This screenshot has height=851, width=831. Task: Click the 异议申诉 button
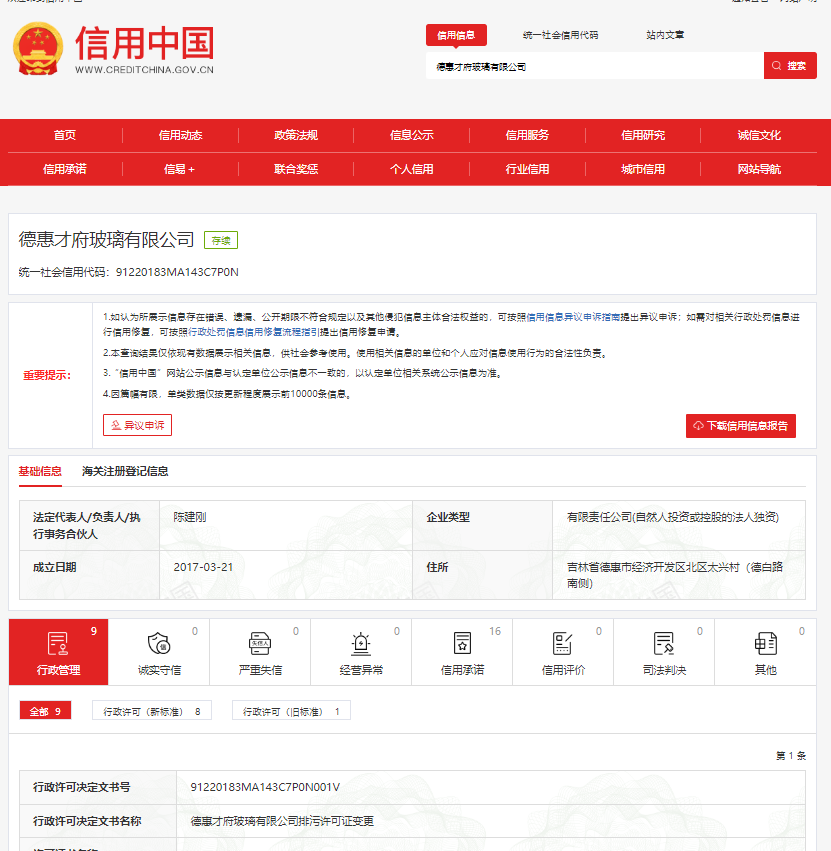tap(137, 425)
